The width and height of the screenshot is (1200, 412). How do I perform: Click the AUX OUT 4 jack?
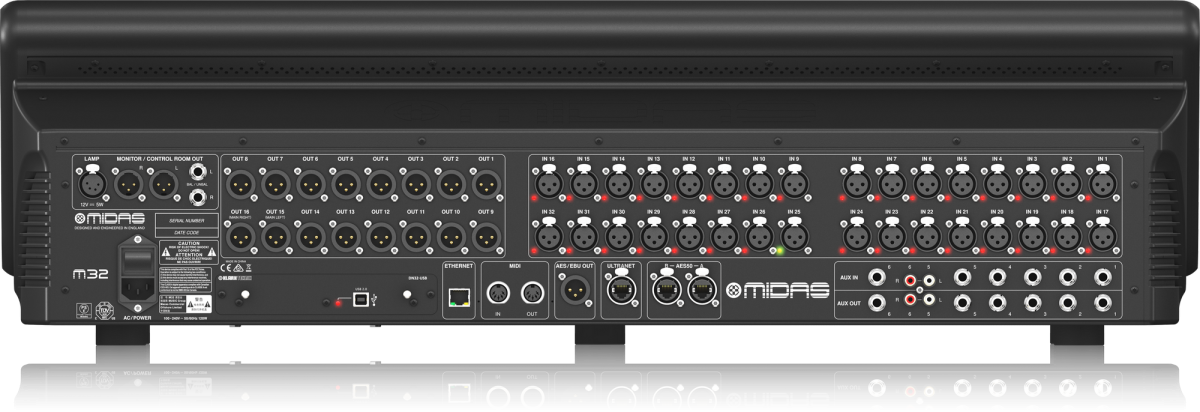[x=997, y=303]
